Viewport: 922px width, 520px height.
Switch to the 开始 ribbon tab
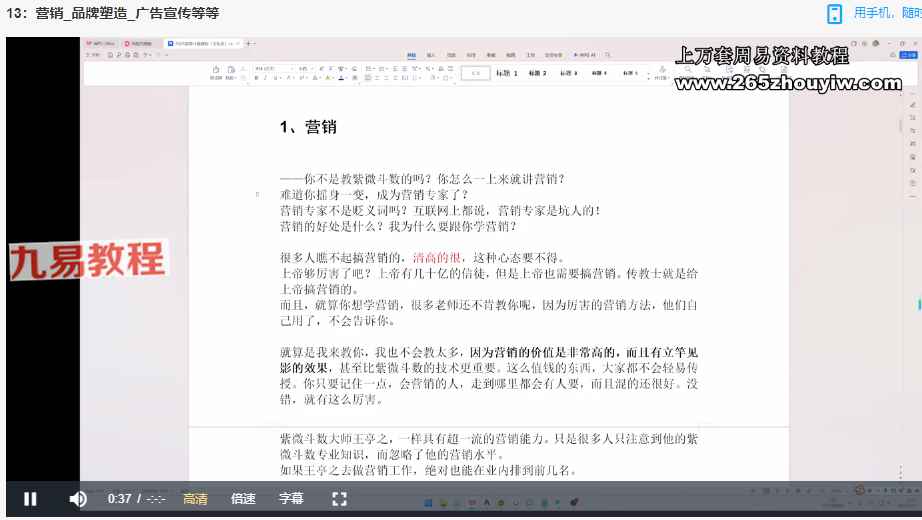pyautogui.click(x=412, y=55)
